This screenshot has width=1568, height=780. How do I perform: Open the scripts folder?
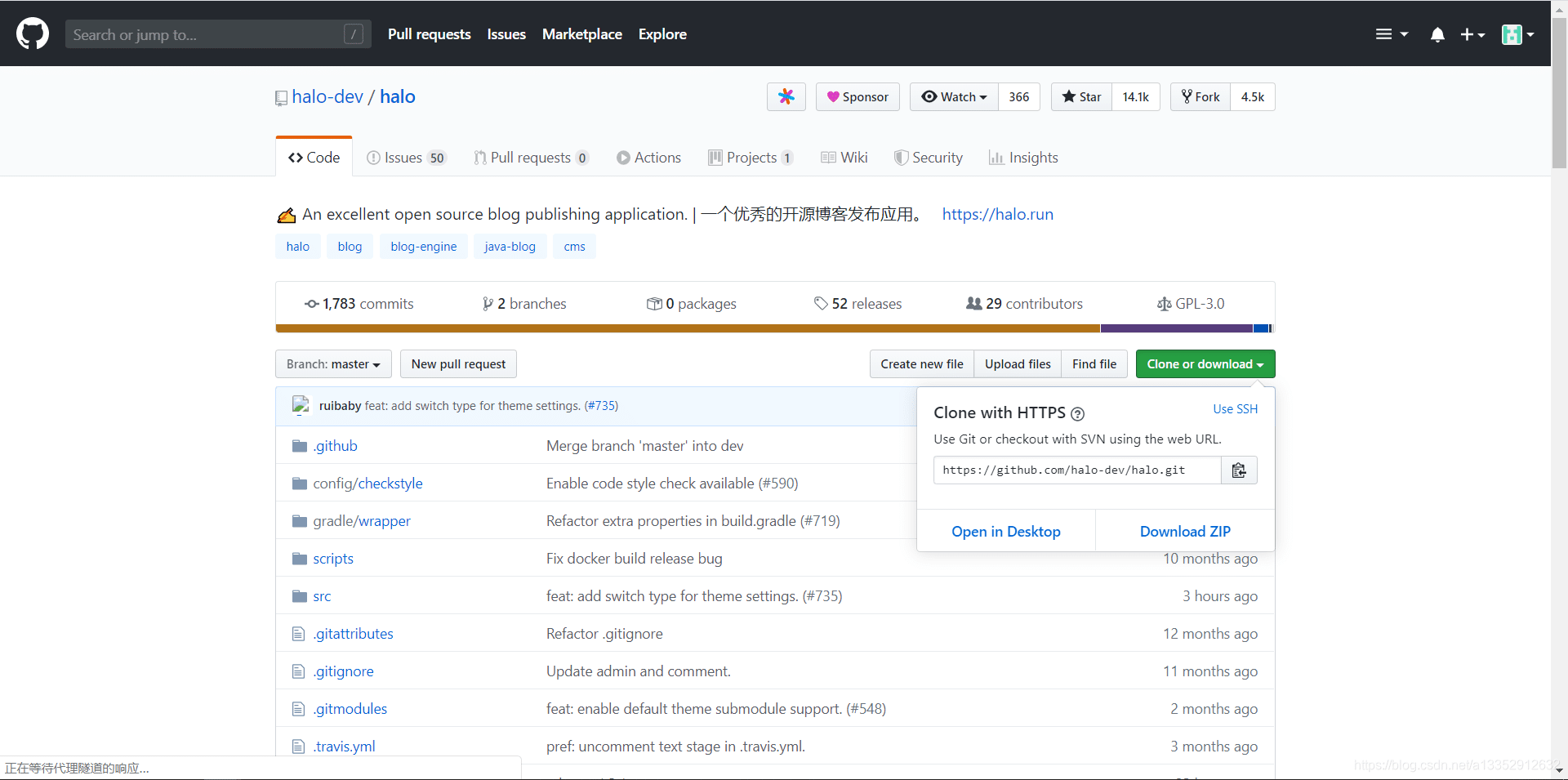(333, 559)
